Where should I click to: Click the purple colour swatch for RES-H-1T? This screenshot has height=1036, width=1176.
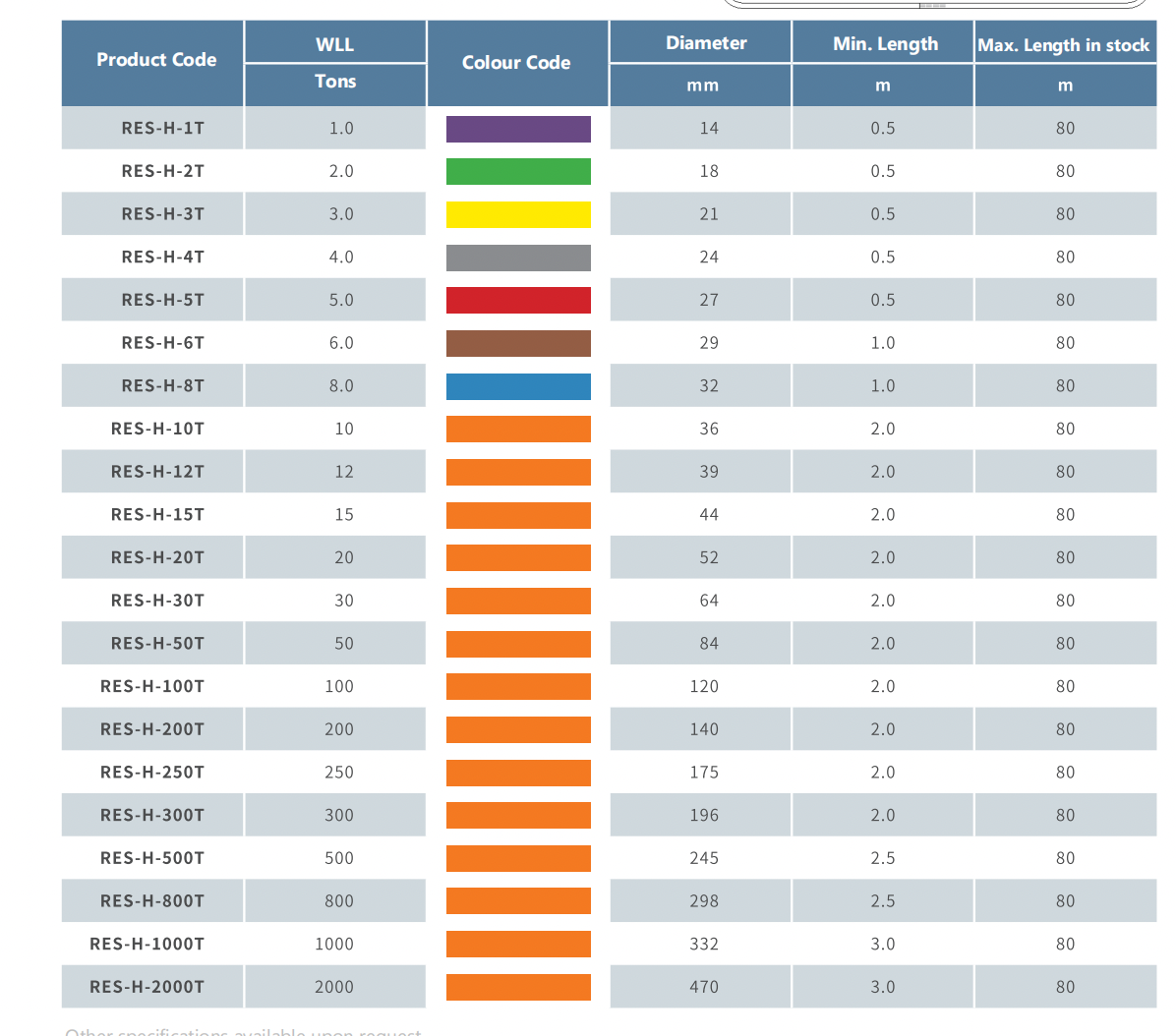pos(518,129)
